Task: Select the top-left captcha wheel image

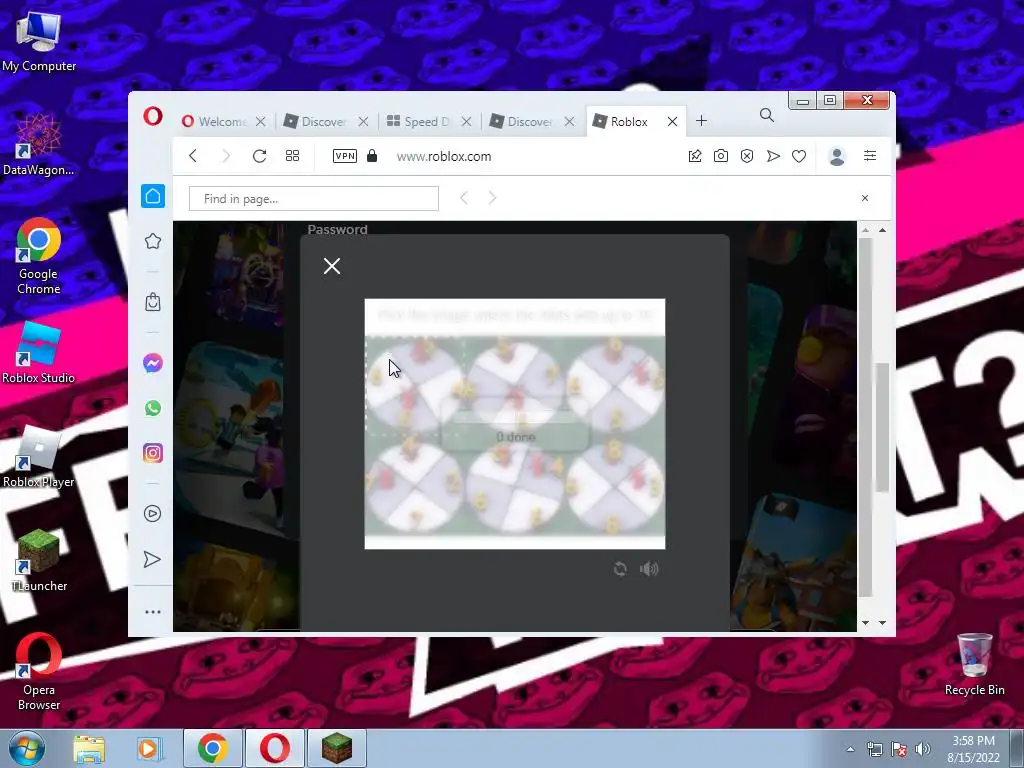Action: (415, 385)
